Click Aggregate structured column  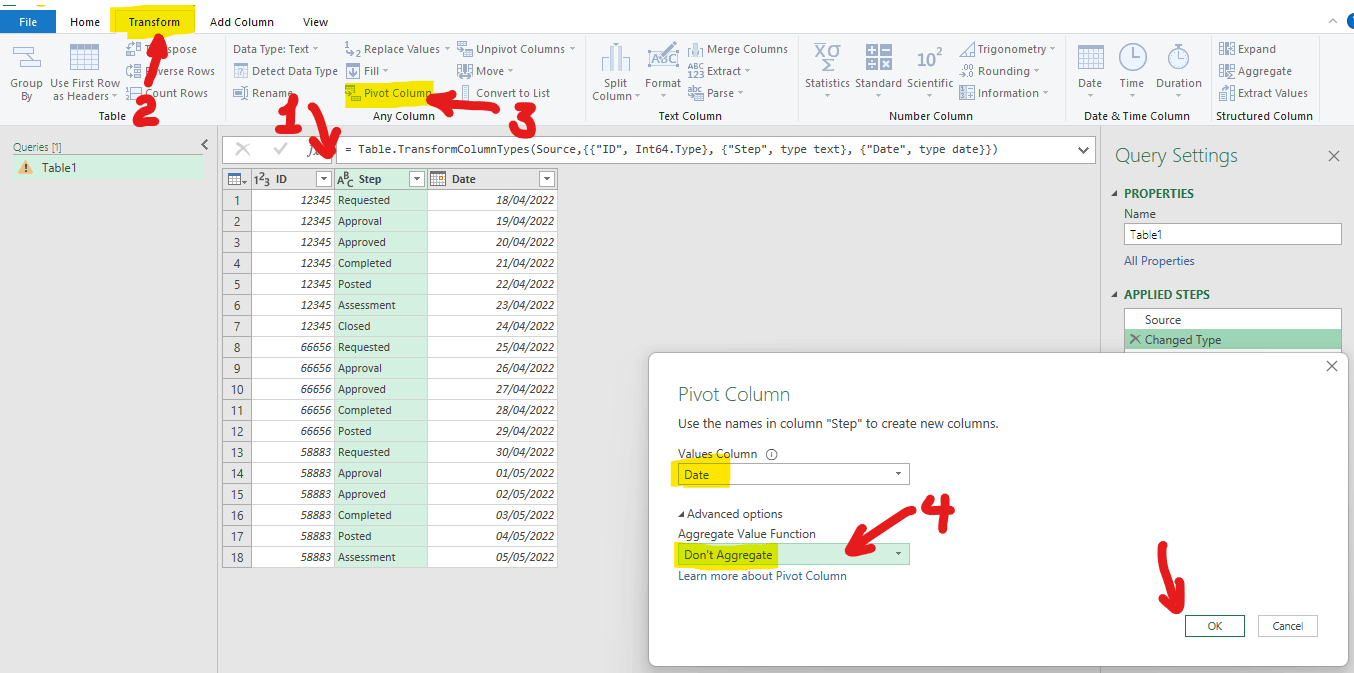coord(1255,71)
